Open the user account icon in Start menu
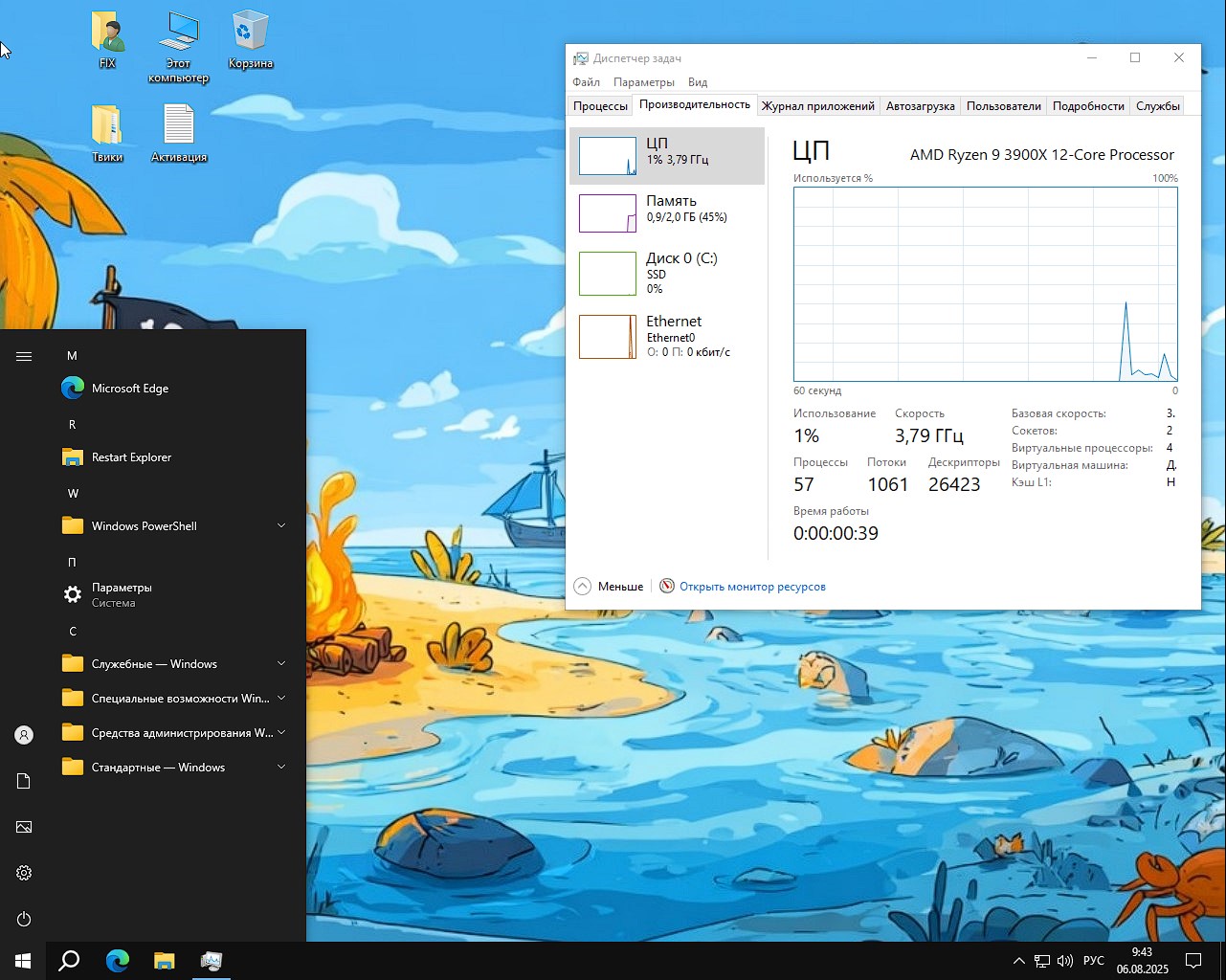Viewport: 1226px width, 980px height. 24,735
